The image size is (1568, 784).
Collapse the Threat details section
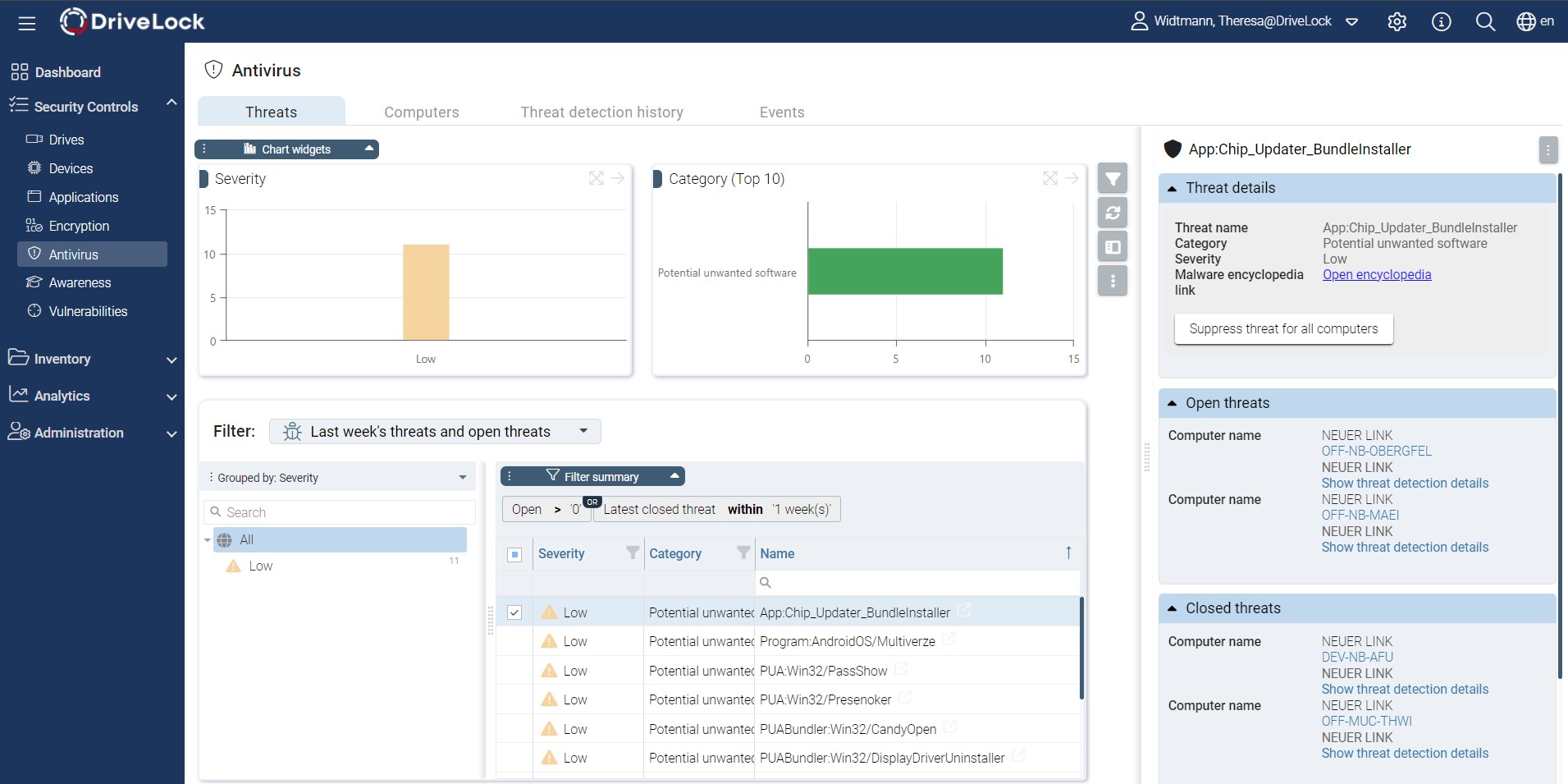[1172, 189]
